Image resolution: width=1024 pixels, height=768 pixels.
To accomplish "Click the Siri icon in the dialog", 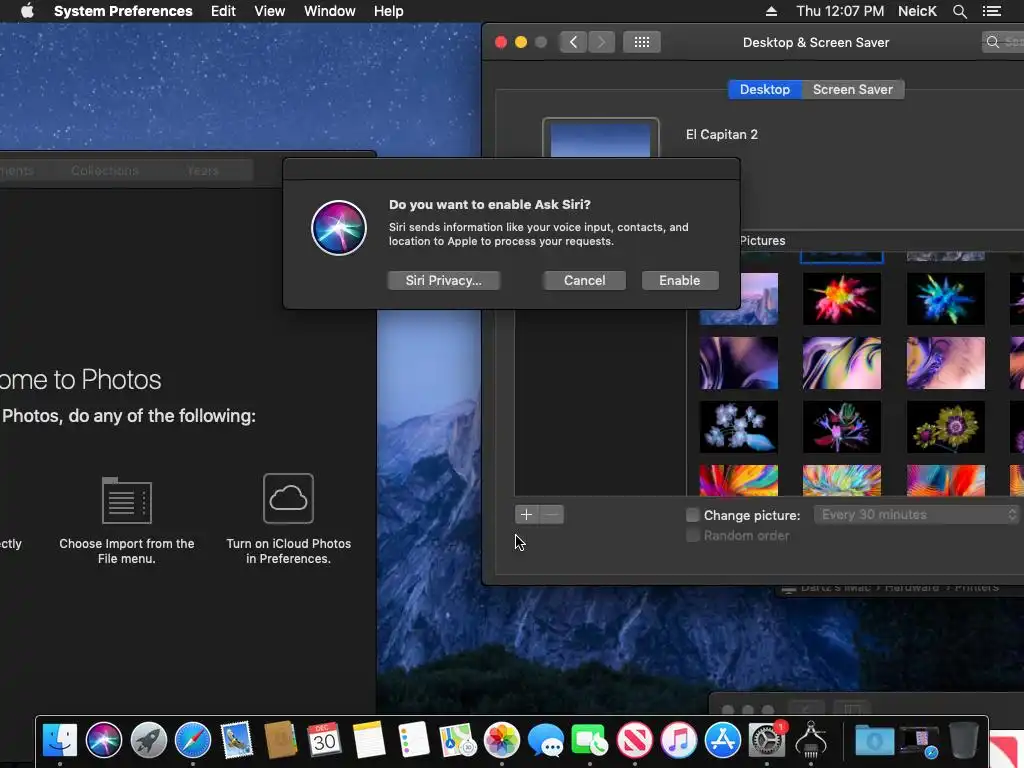I will click(339, 228).
